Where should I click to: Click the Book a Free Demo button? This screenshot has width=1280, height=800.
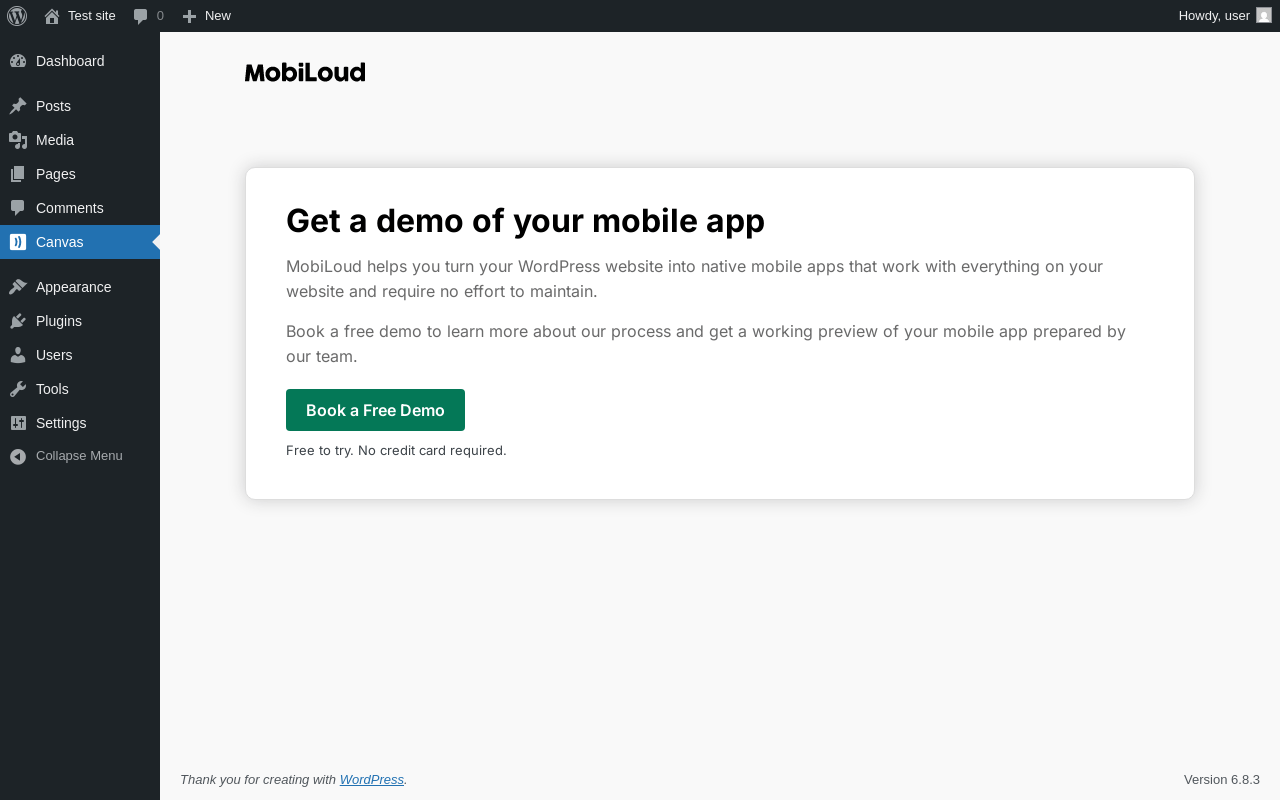click(375, 410)
